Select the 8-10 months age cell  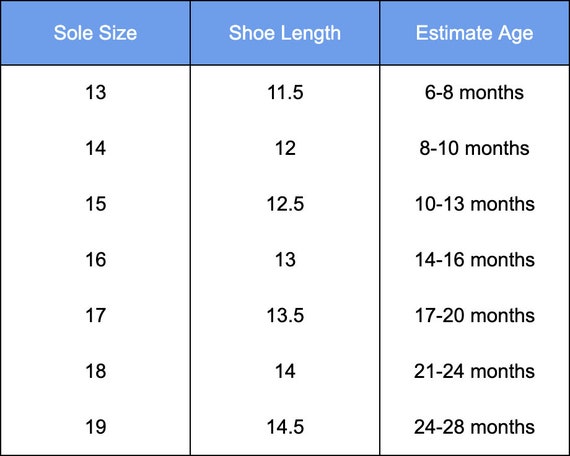(474, 148)
